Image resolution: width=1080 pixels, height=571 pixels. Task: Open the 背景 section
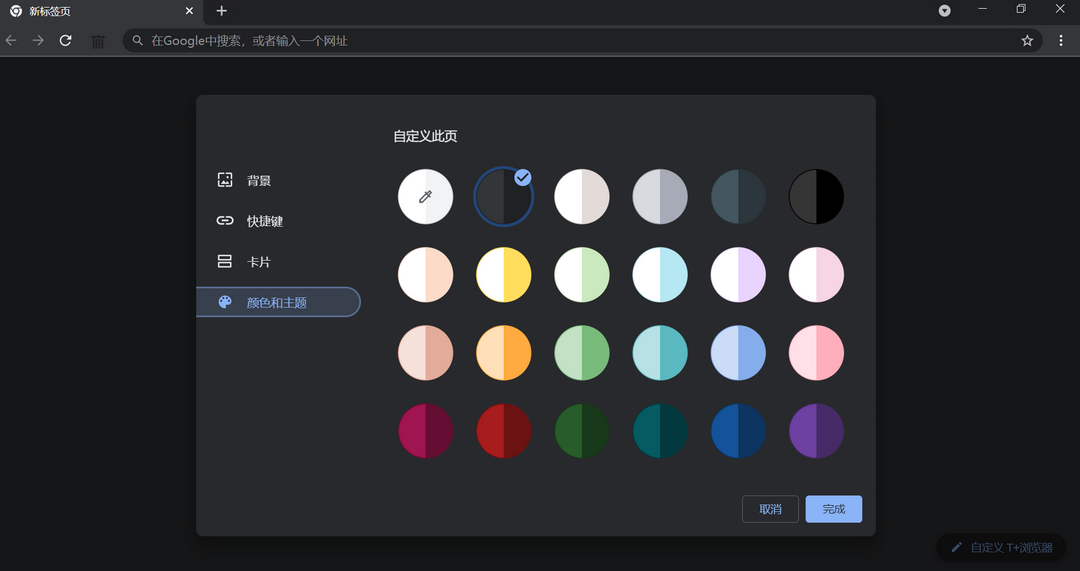pos(258,181)
